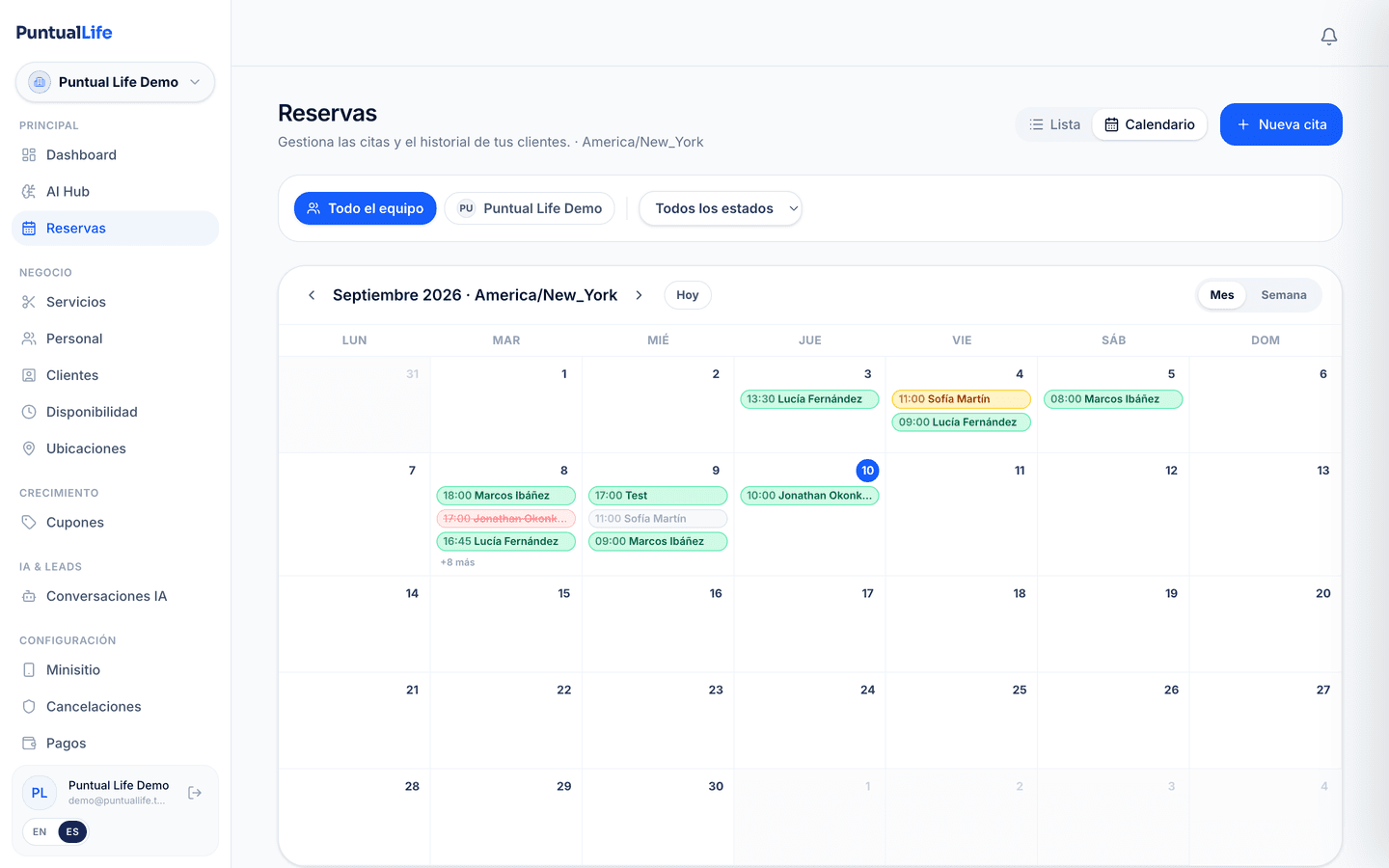Click the Clientes contact icon
The width and height of the screenshot is (1389, 868).
click(x=29, y=375)
